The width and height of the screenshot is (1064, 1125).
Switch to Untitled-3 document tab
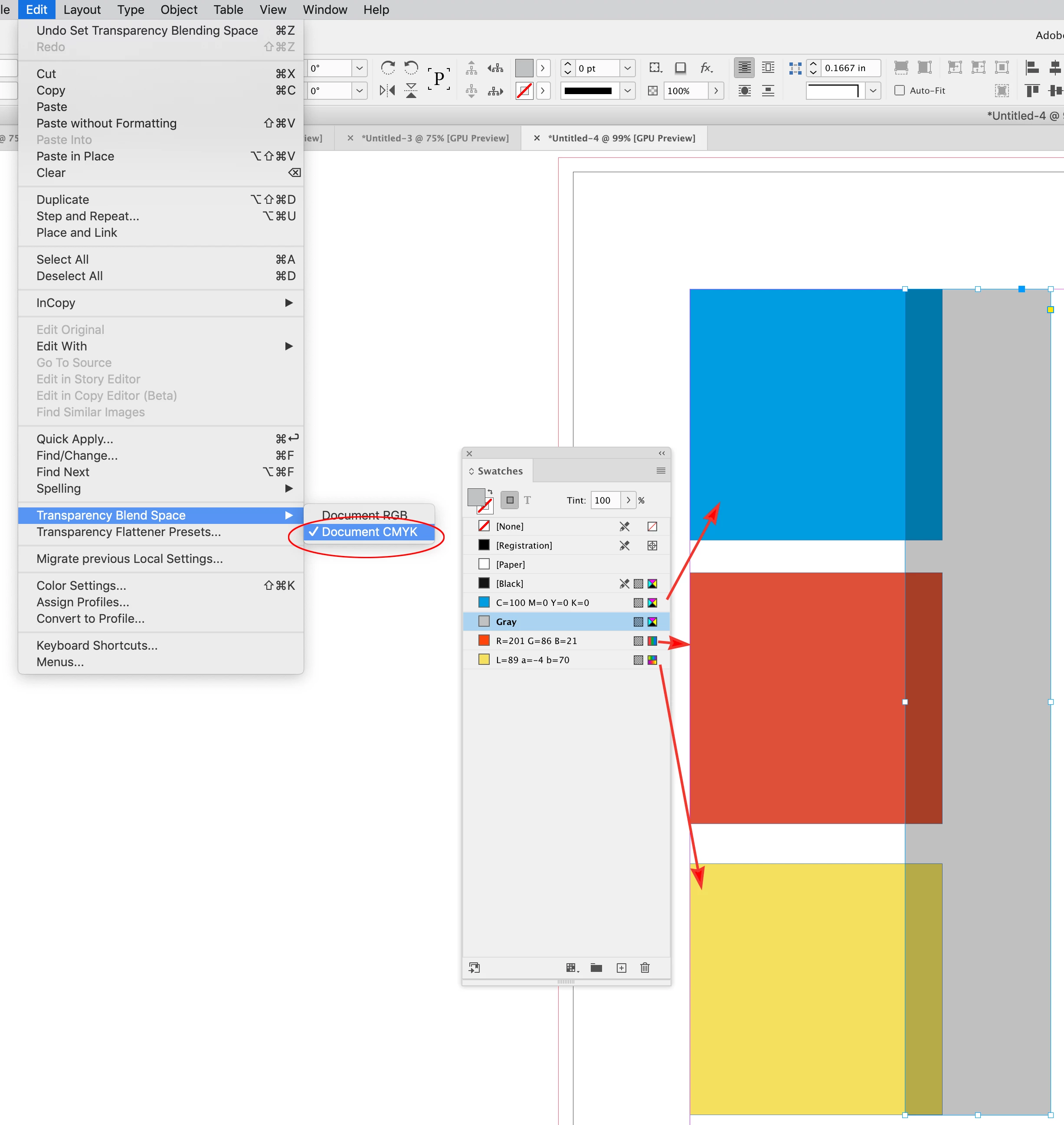click(435, 138)
